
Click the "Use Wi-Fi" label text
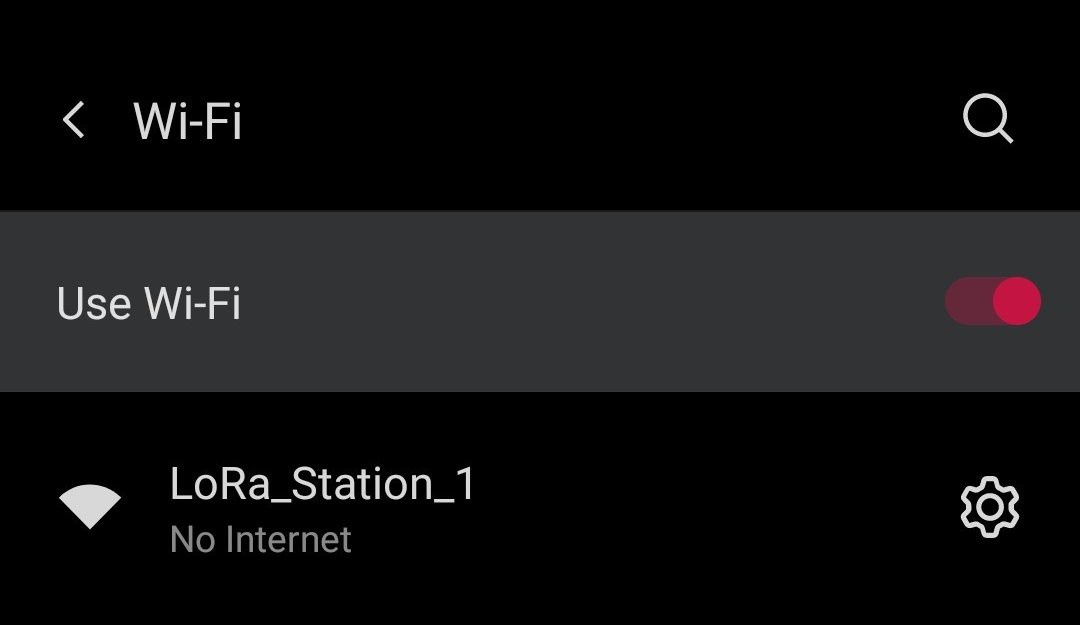149,303
